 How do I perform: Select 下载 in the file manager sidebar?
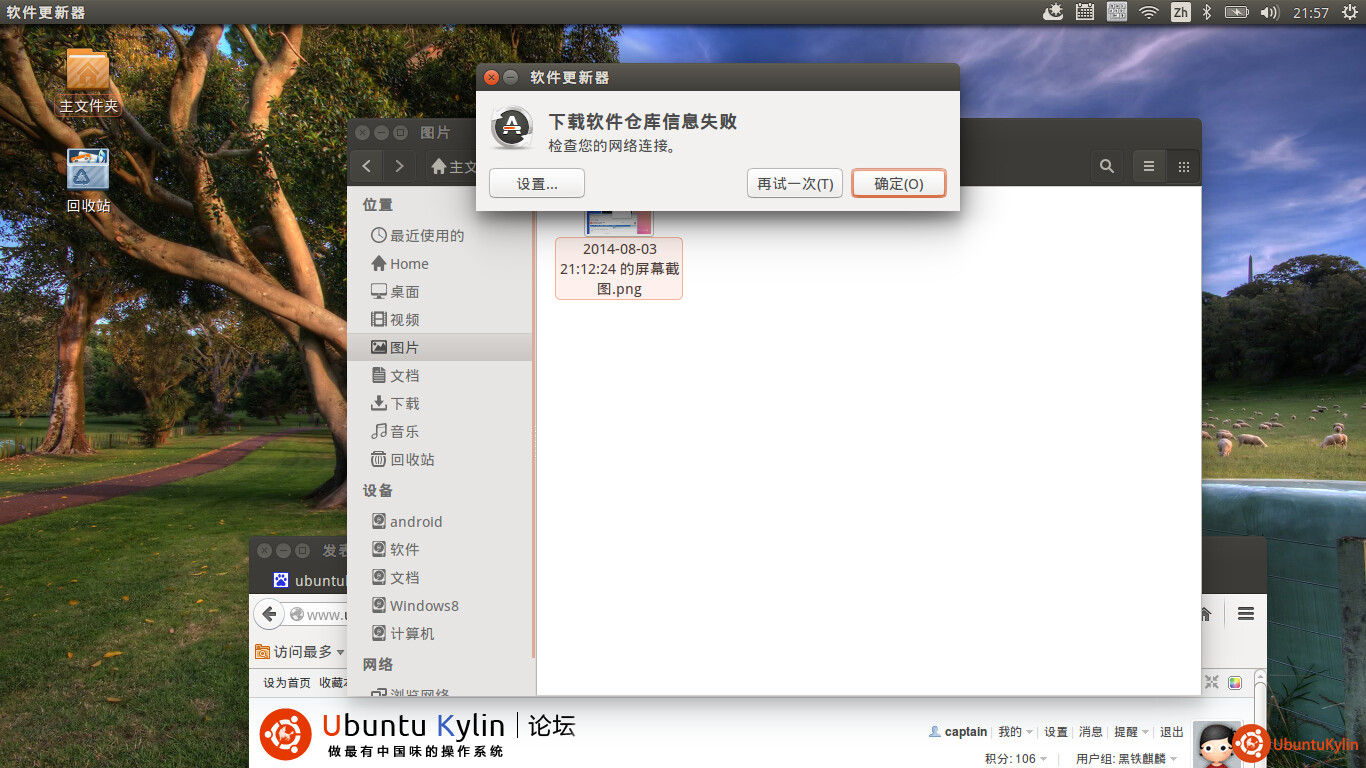pyautogui.click(x=404, y=403)
